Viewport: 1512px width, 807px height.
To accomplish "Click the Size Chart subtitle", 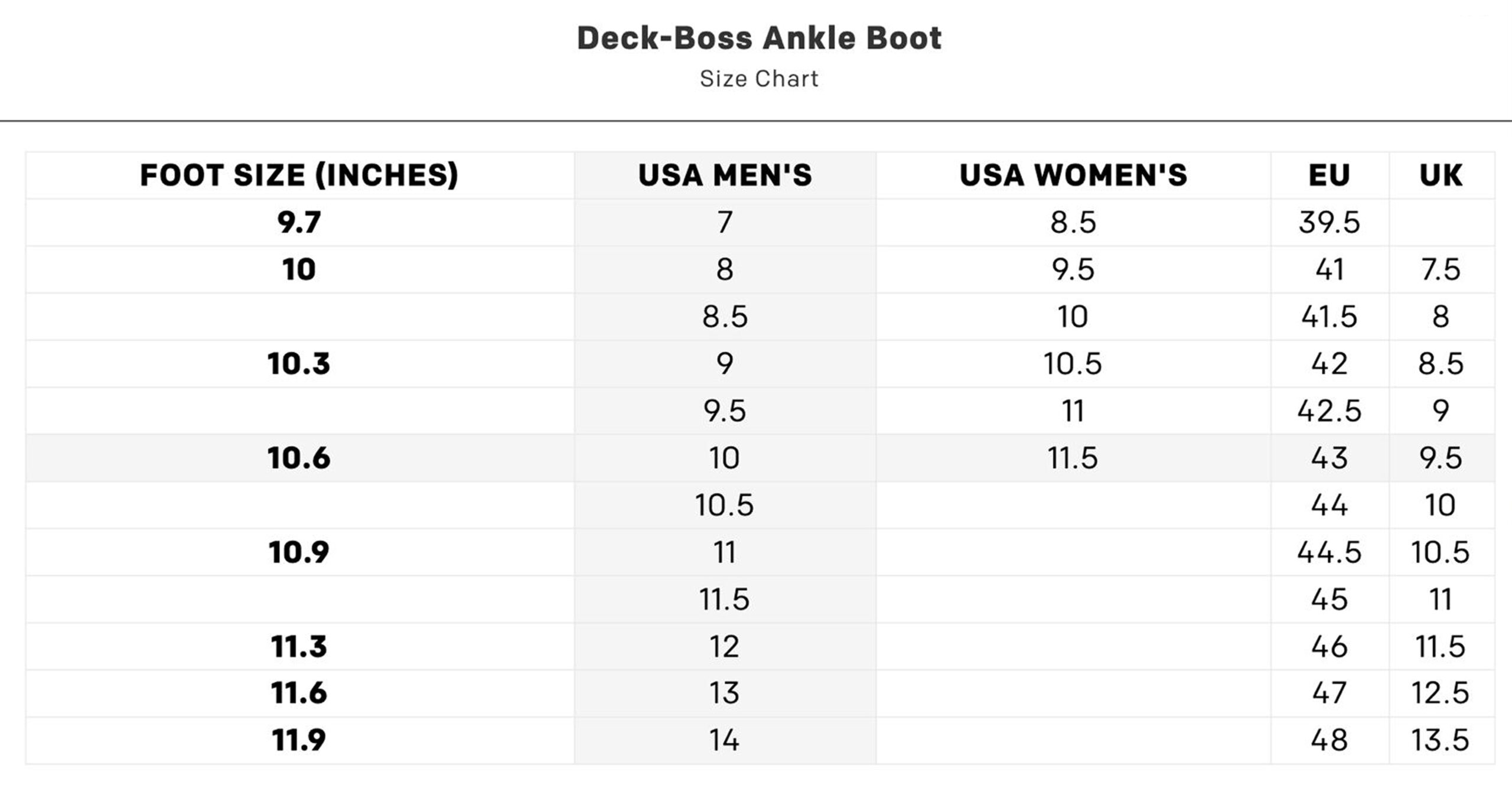I will [759, 79].
